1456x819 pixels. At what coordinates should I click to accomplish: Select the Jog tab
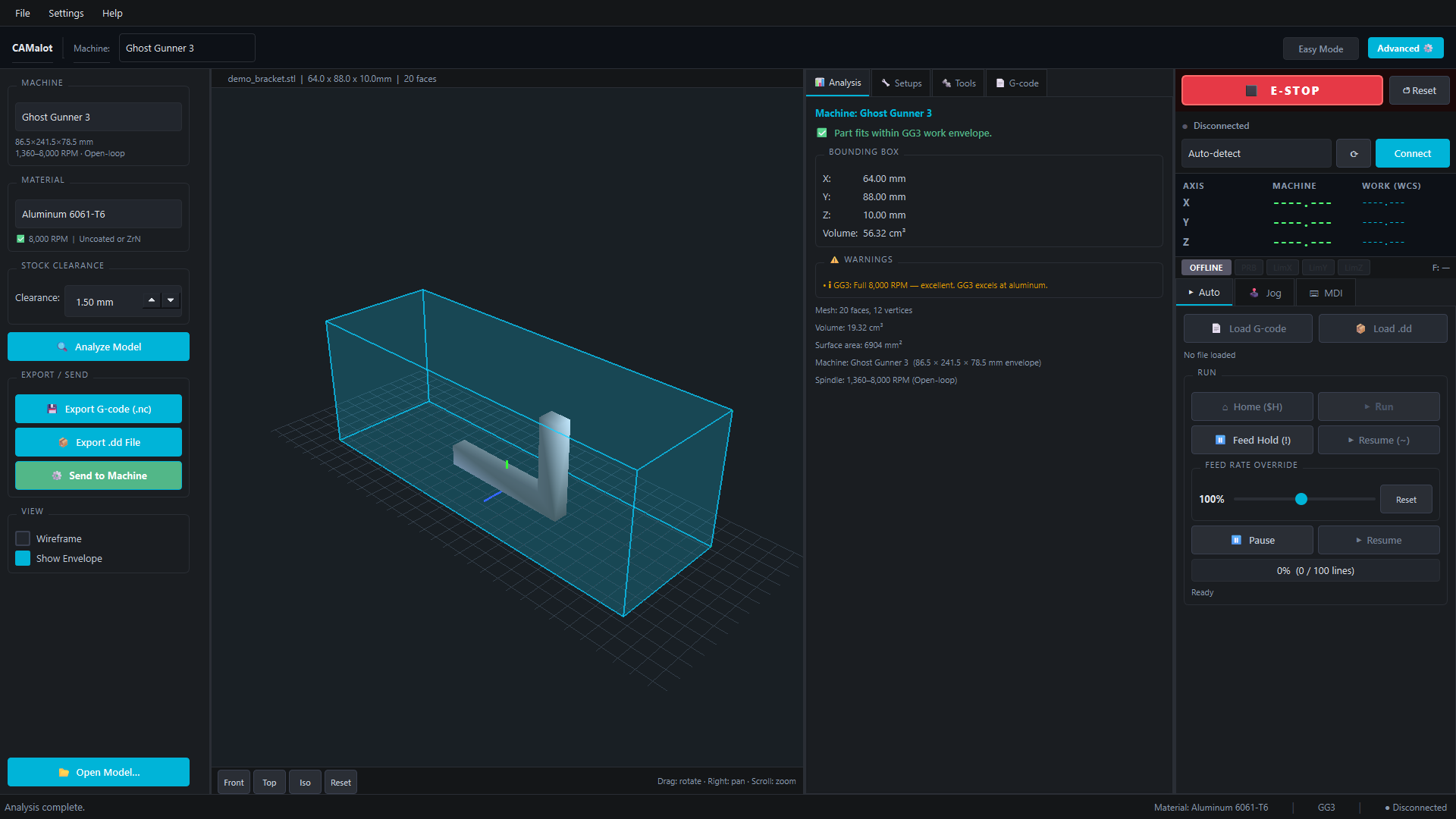(1265, 293)
